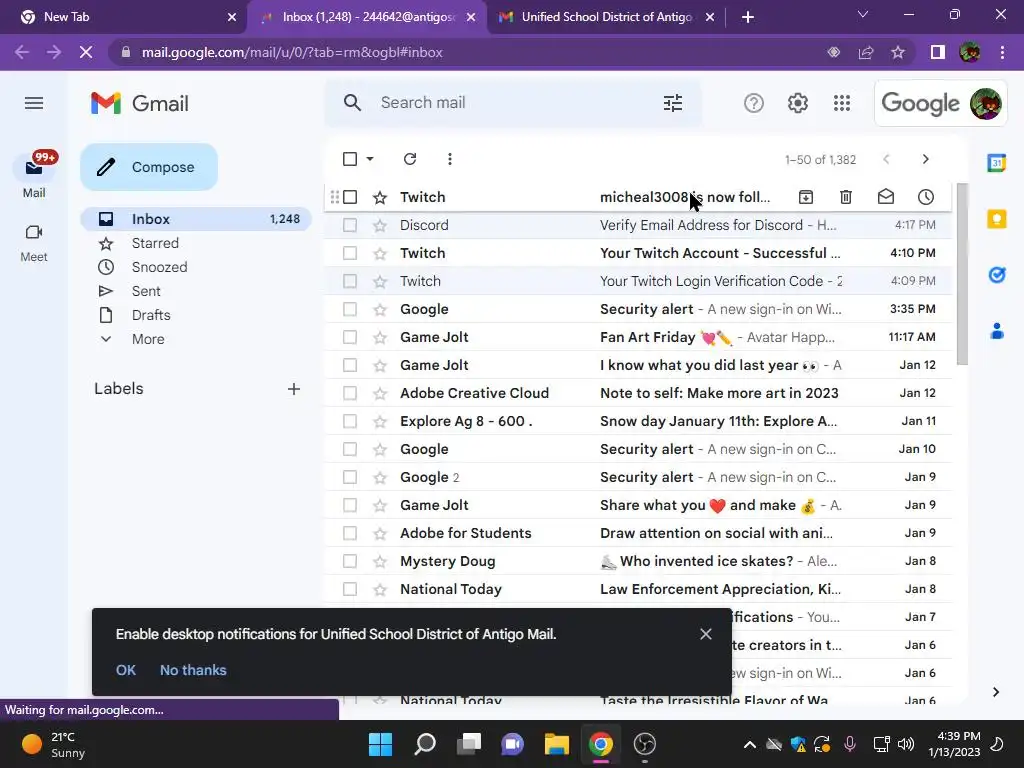1024x768 pixels.
Task: Open the Mail section in the left rail
Action: (x=34, y=175)
